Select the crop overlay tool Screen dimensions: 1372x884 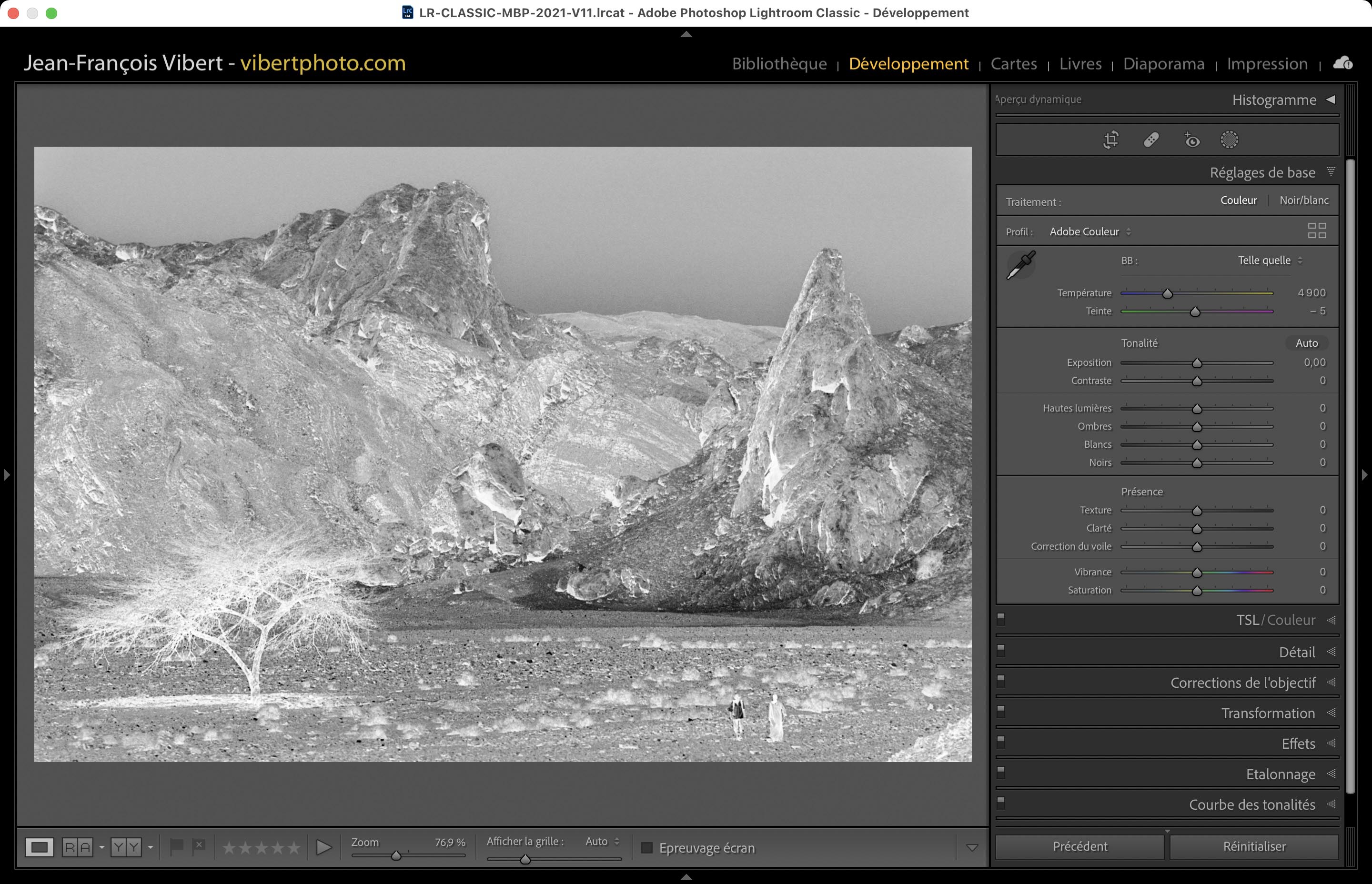(1111, 140)
